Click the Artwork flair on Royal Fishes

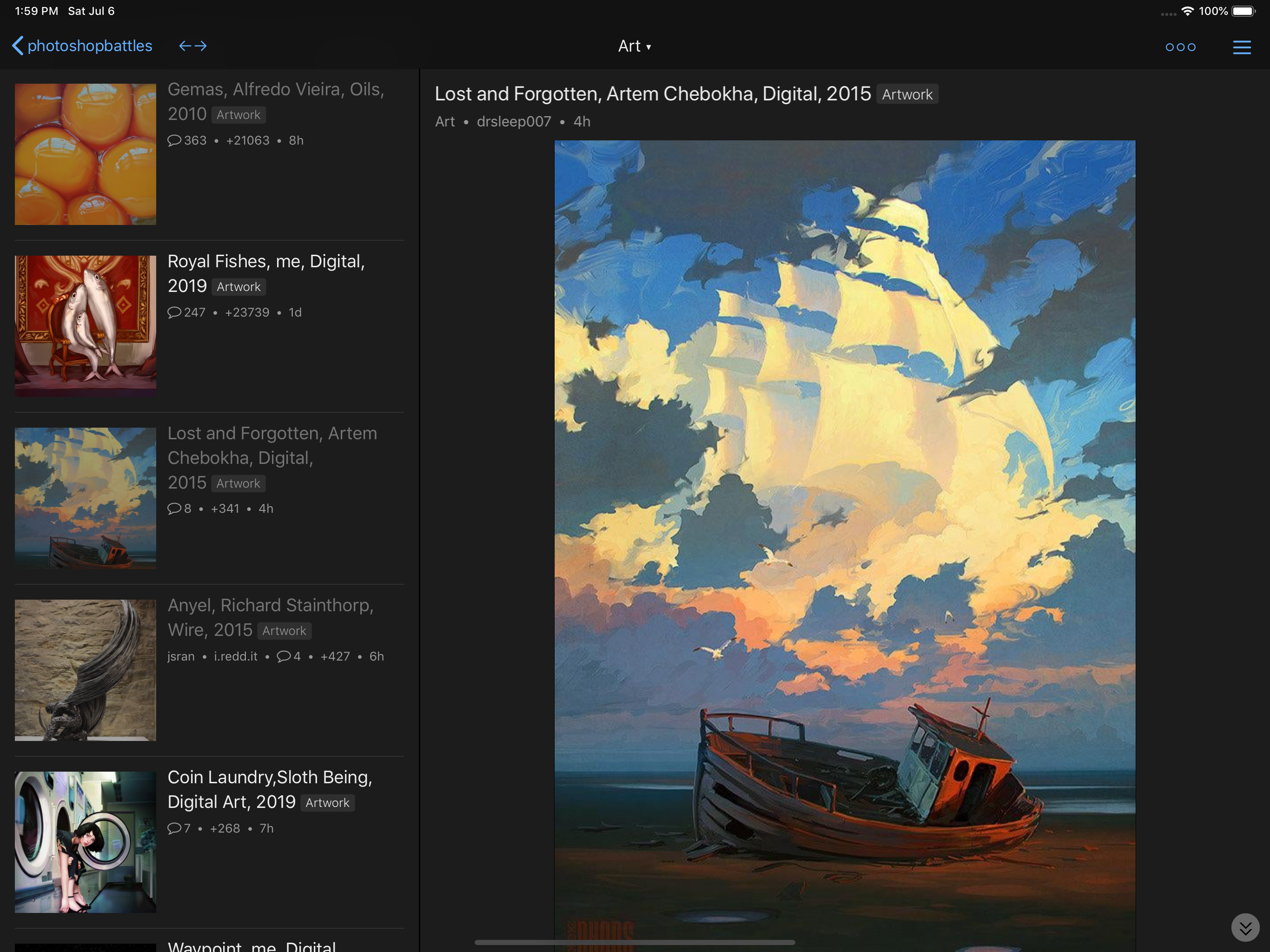pos(239,286)
